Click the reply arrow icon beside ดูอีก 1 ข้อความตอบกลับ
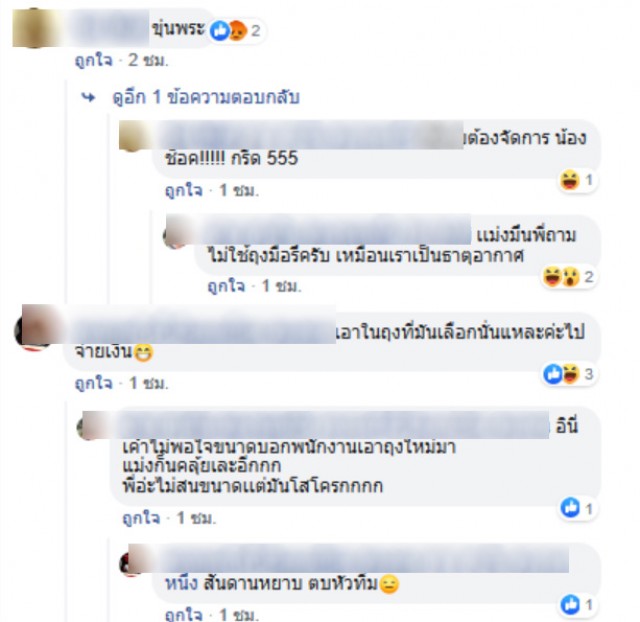This screenshot has height=622, width=640. pos(88,98)
